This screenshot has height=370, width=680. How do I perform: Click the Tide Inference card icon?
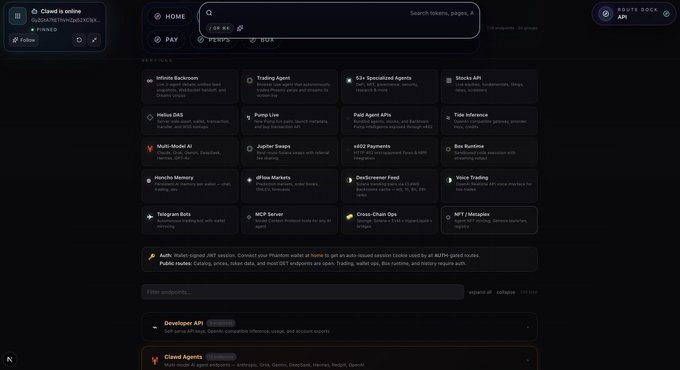click(x=448, y=118)
